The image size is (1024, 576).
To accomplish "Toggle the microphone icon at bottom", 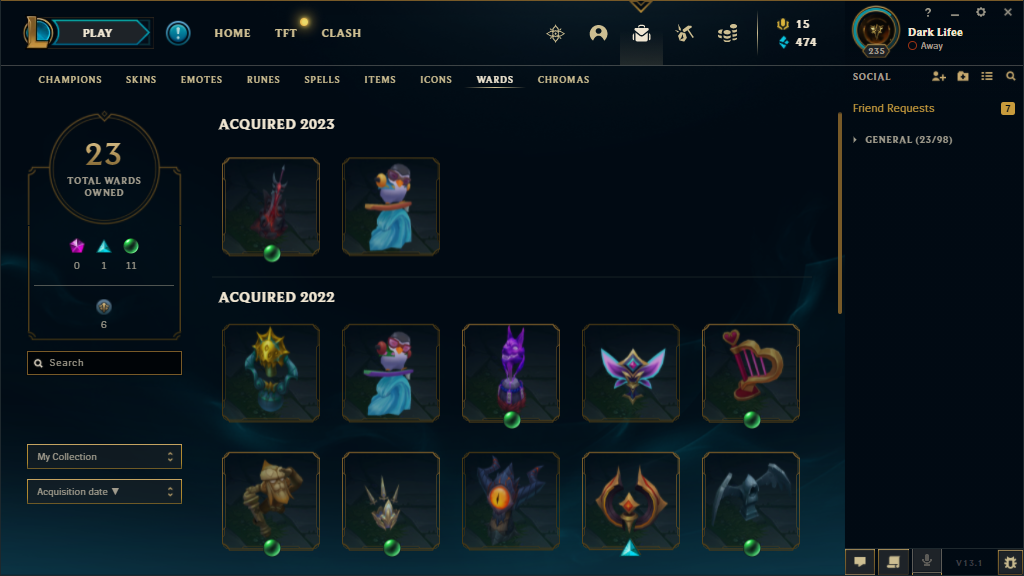I will [x=927, y=562].
